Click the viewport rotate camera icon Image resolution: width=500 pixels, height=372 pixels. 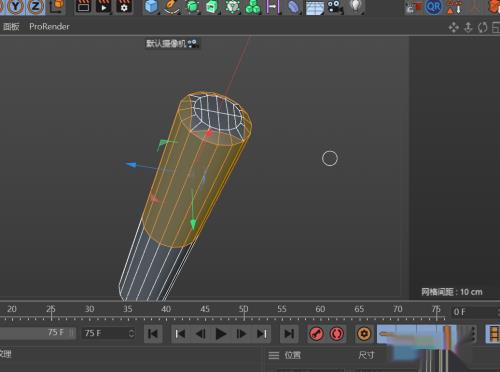pos(482,27)
